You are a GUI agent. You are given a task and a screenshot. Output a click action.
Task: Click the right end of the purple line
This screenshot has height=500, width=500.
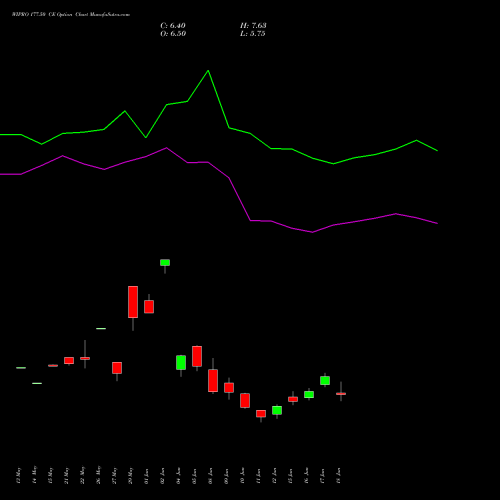point(437,223)
